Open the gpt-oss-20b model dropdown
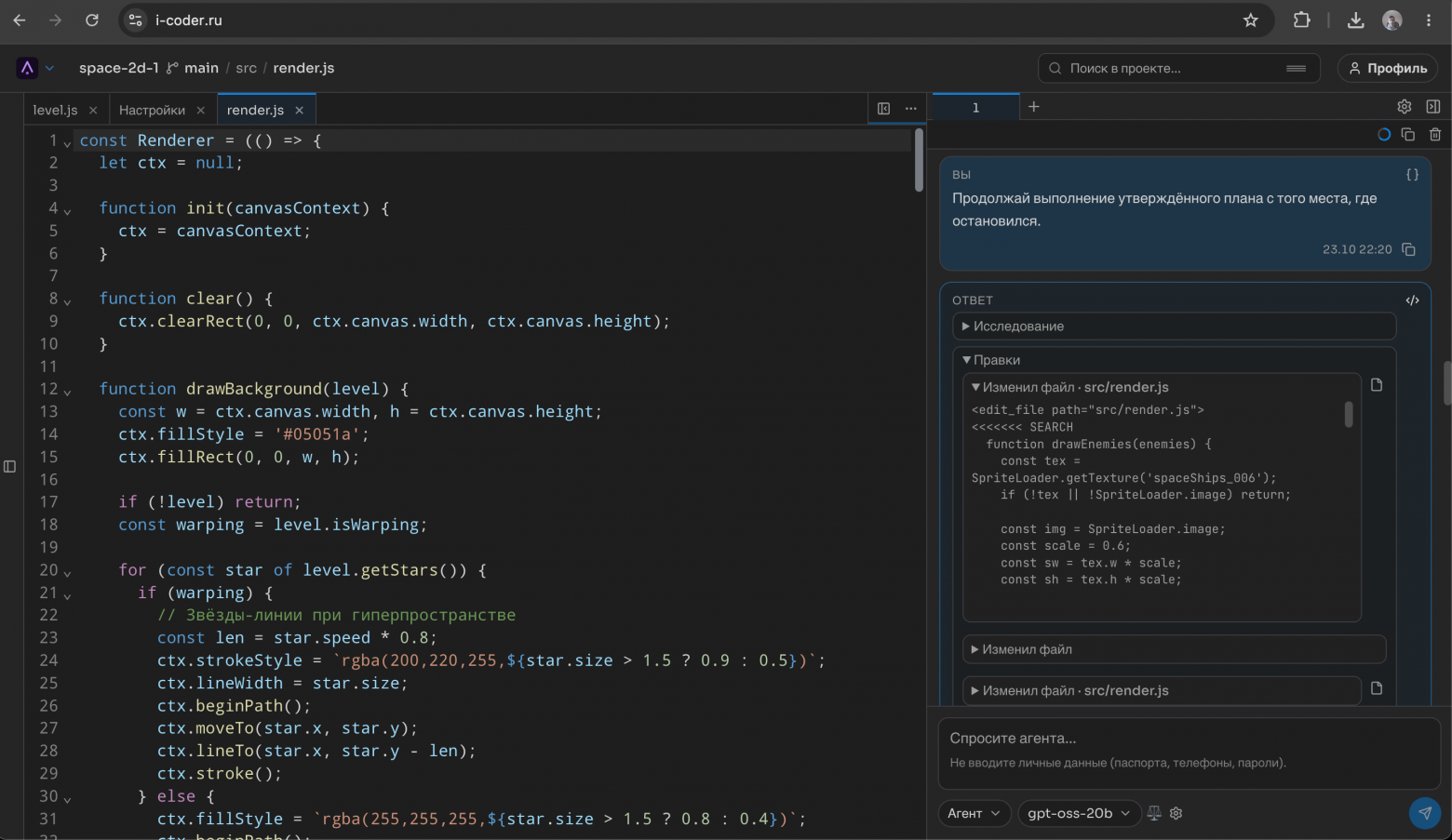 [x=1079, y=813]
